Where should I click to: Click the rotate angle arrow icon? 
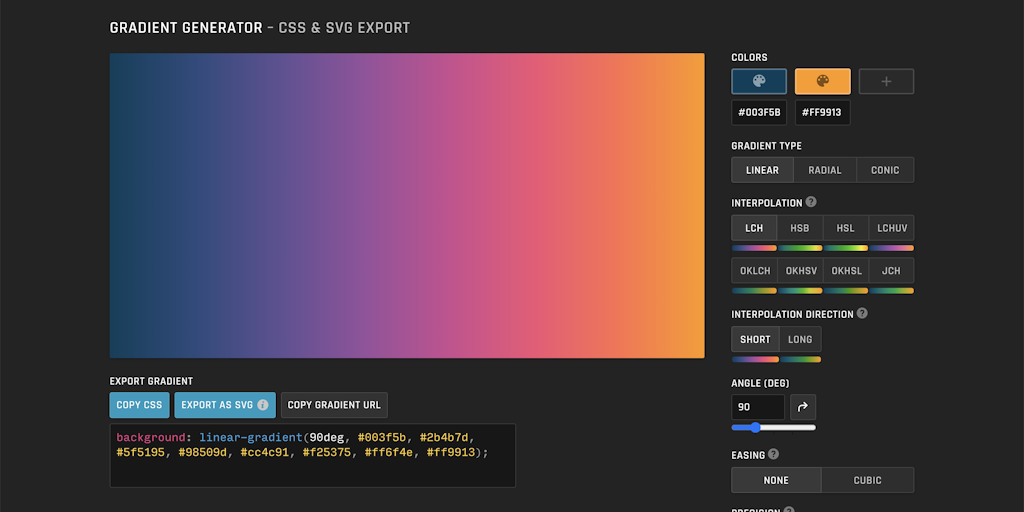click(803, 407)
